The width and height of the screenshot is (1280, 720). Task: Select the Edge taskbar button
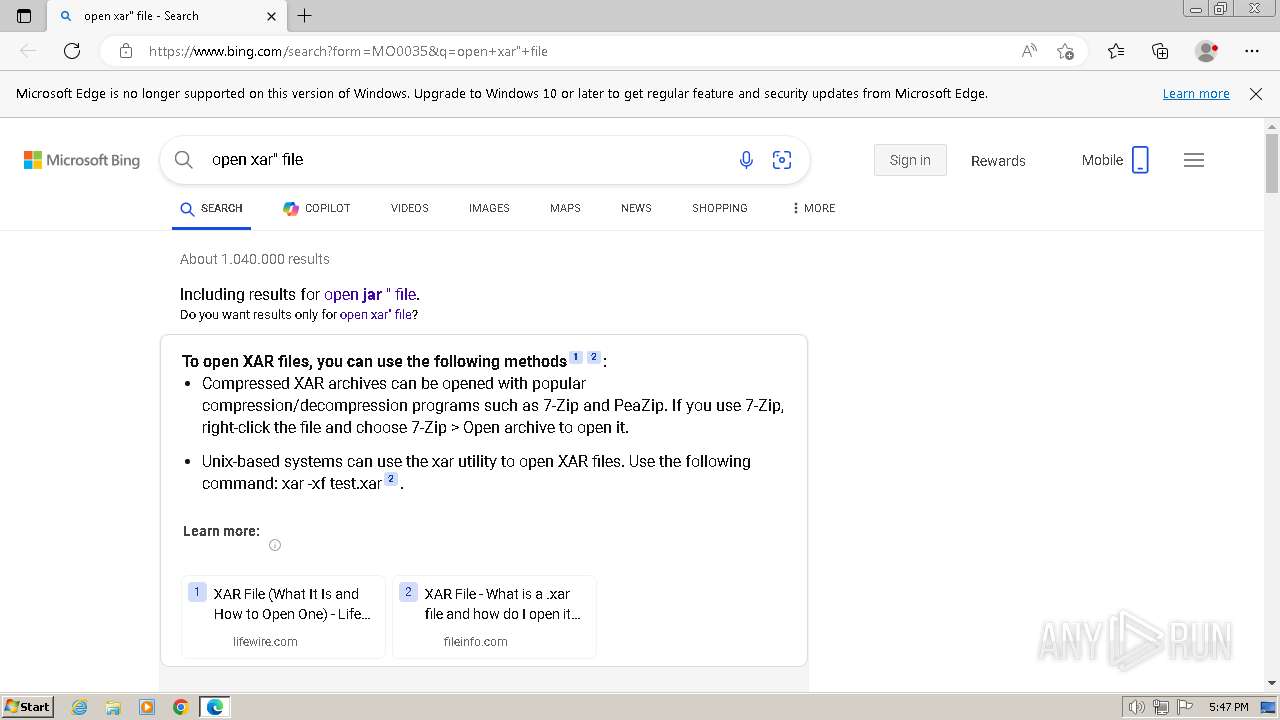pyautogui.click(x=215, y=707)
